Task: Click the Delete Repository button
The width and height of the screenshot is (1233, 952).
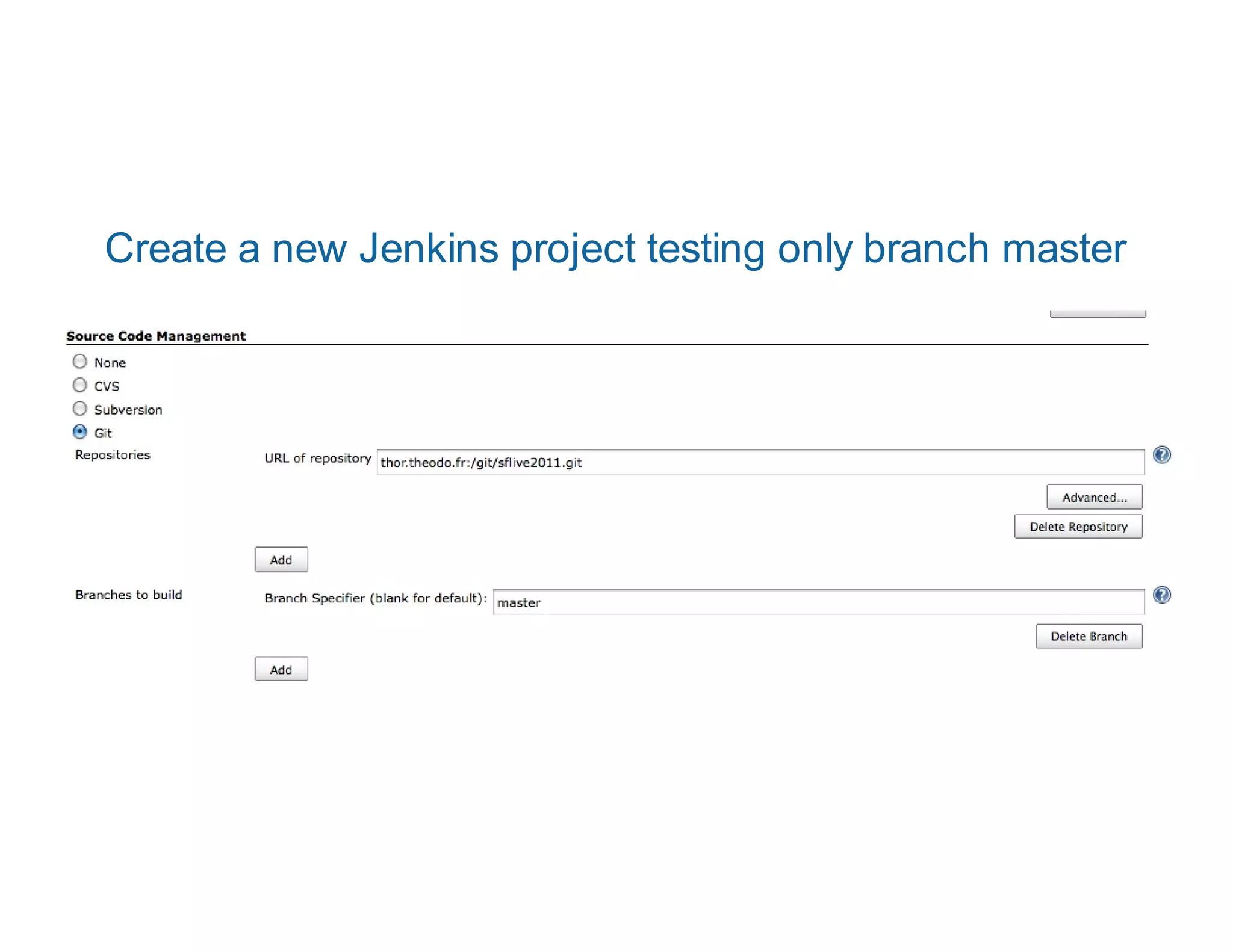Action: click(x=1078, y=527)
